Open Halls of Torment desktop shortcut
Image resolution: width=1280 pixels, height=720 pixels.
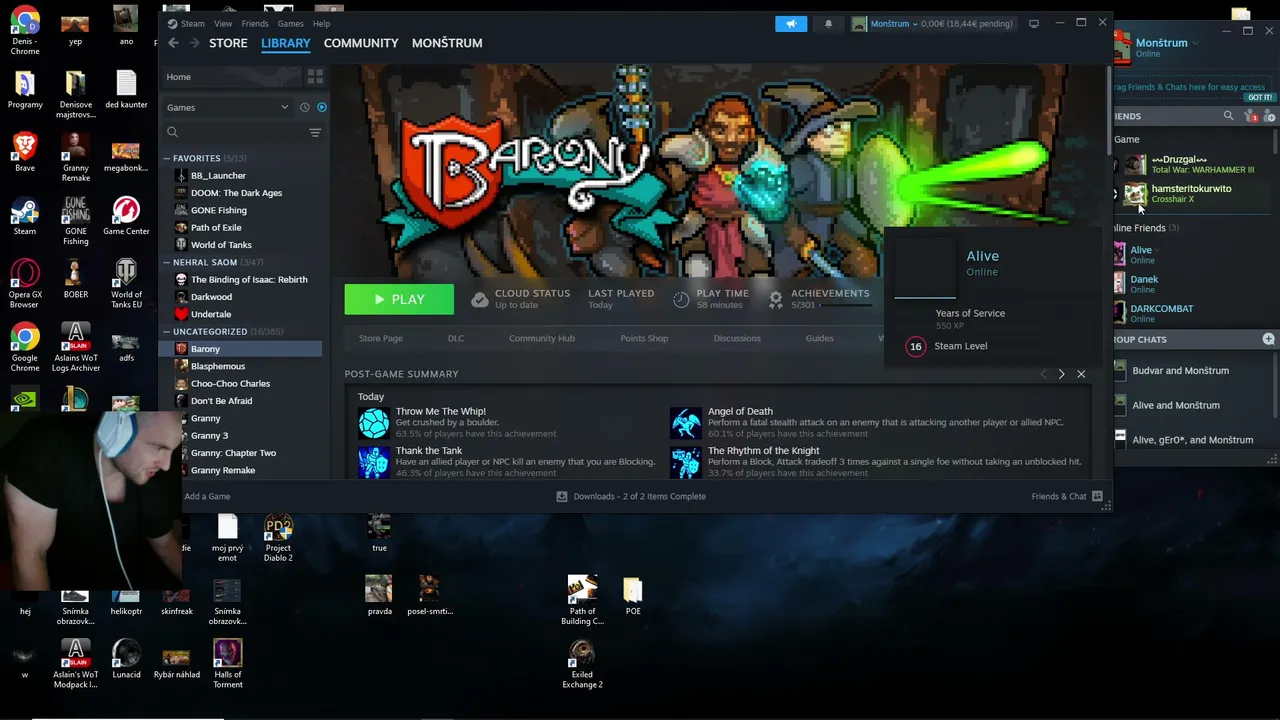[x=227, y=665]
